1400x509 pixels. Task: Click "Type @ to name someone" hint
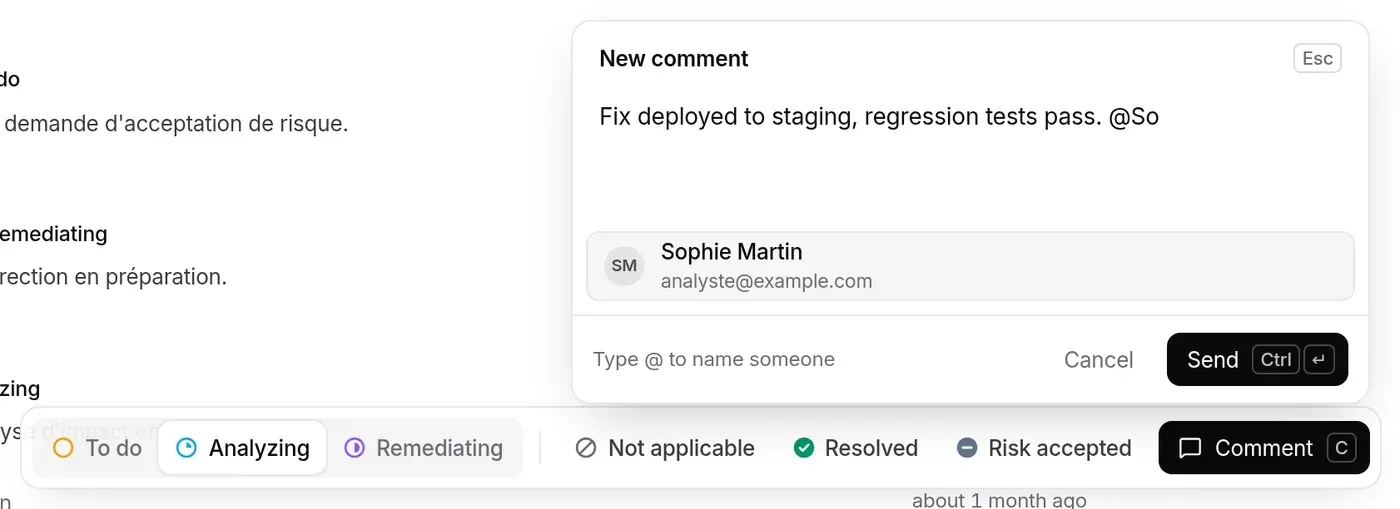point(714,359)
